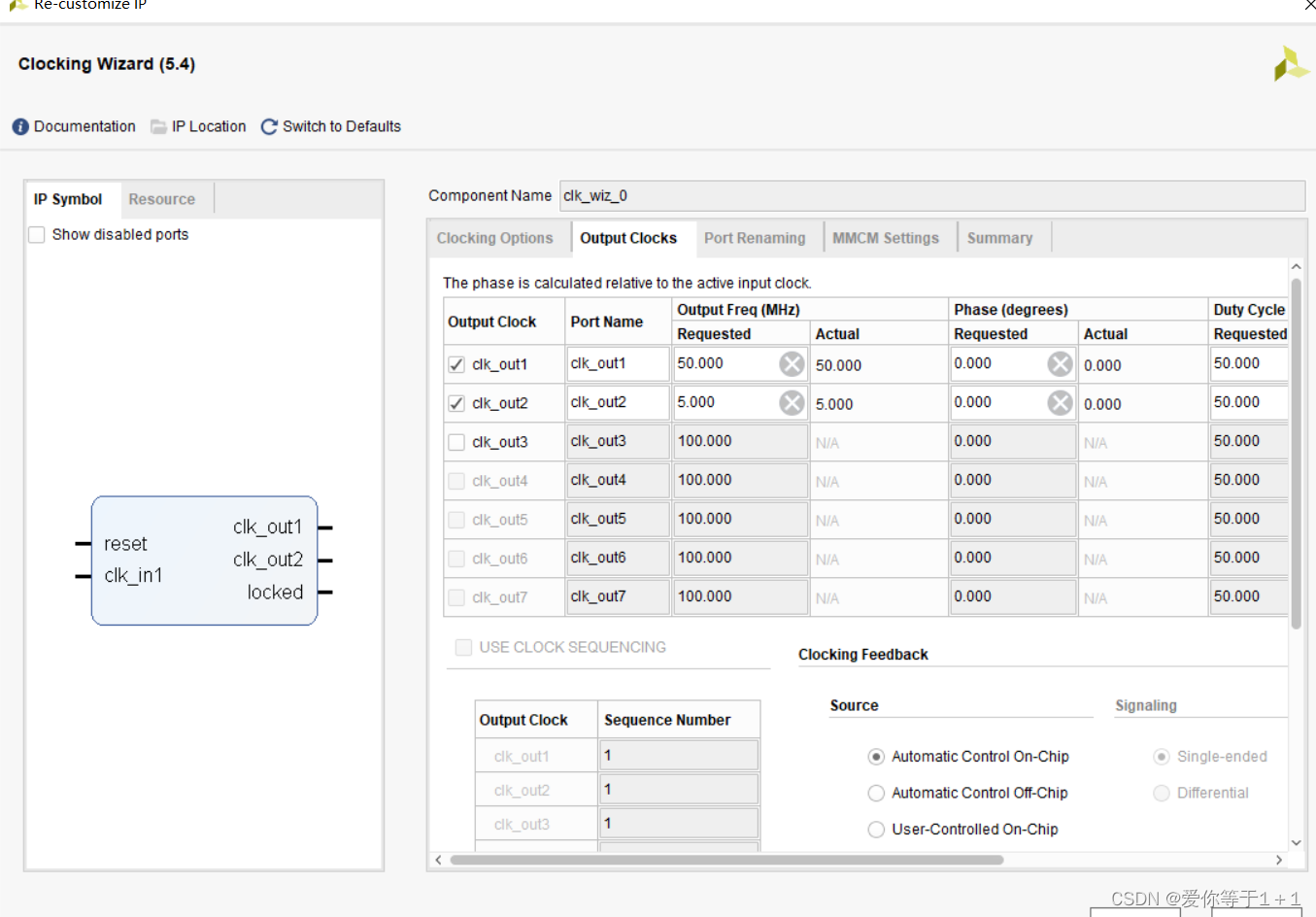This screenshot has width=1316, height=917.
Task: Open the Summary tab
Action: (x=999, y=239)
